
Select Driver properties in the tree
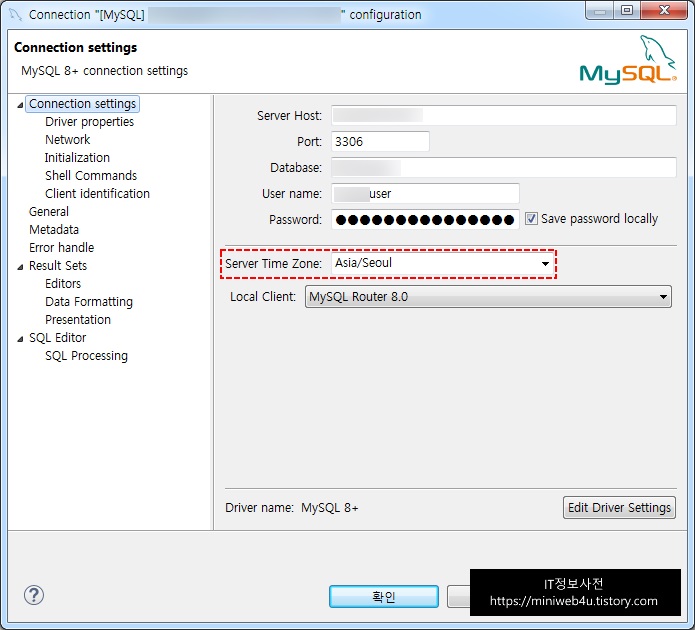(90, 121)
